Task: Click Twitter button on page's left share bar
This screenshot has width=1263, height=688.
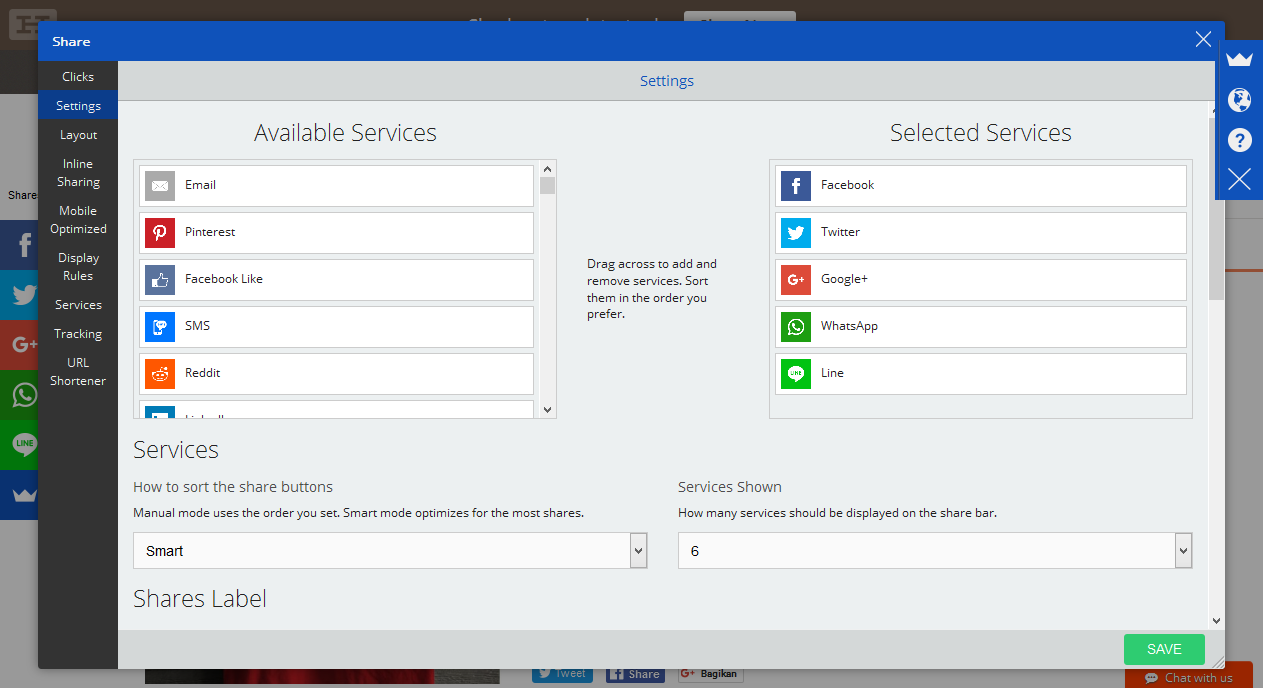Action: [x=19, y=295]
